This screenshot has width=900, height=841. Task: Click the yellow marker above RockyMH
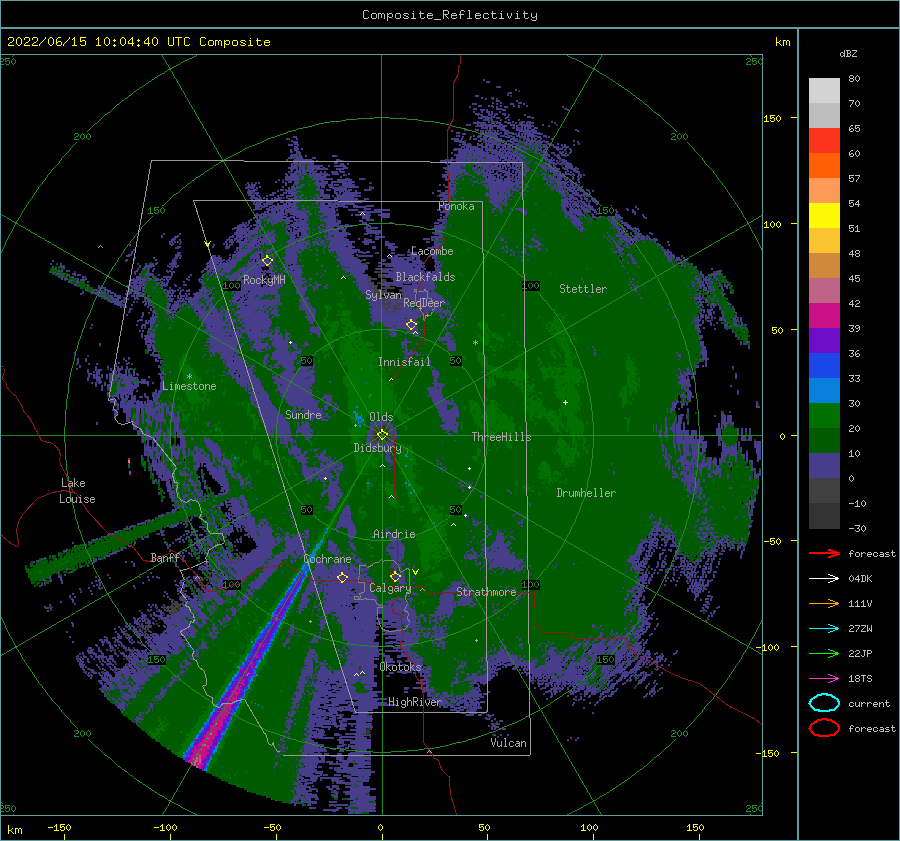coord(267,260)
